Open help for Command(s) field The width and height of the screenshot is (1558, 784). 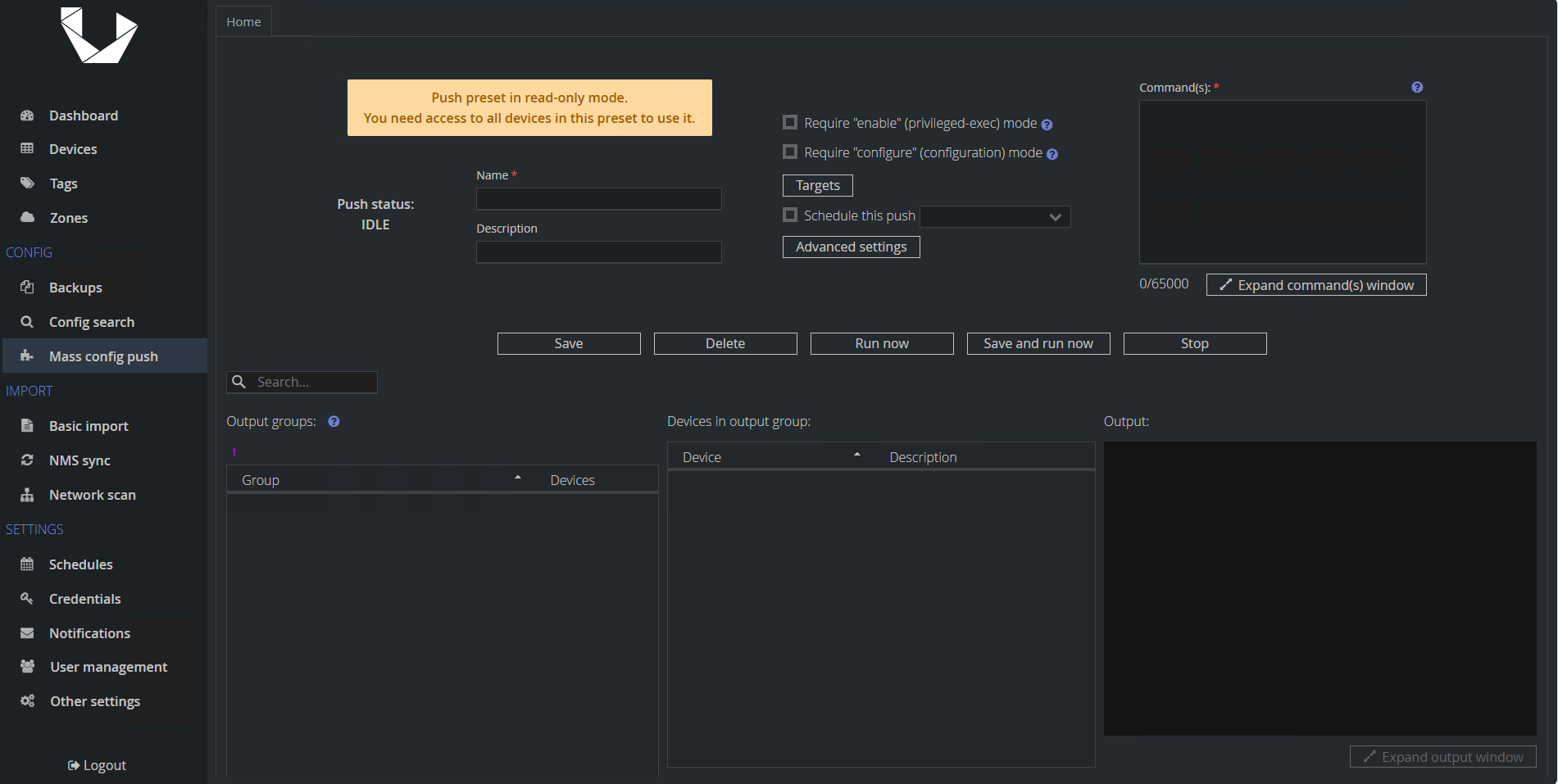(1417, 88)
